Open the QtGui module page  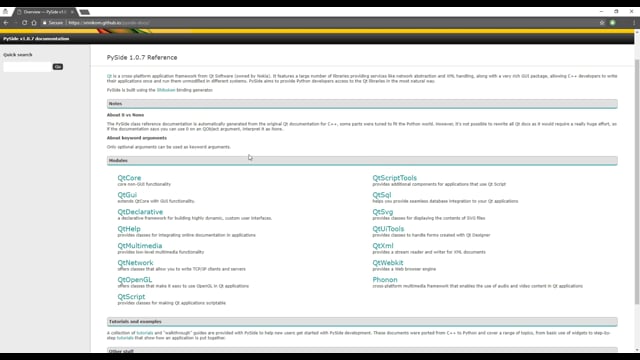[127, 195]
